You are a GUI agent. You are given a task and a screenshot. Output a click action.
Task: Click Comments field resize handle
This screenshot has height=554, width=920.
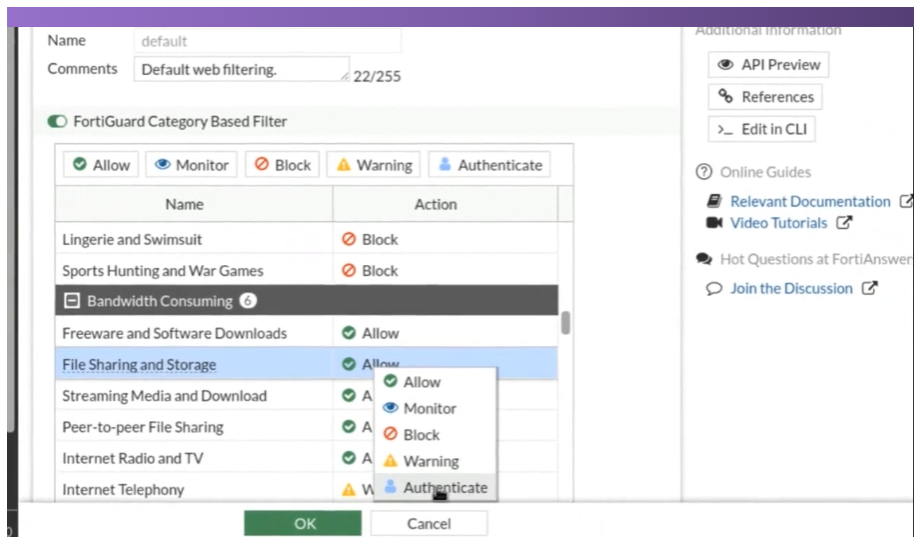[x=345, y=76]
